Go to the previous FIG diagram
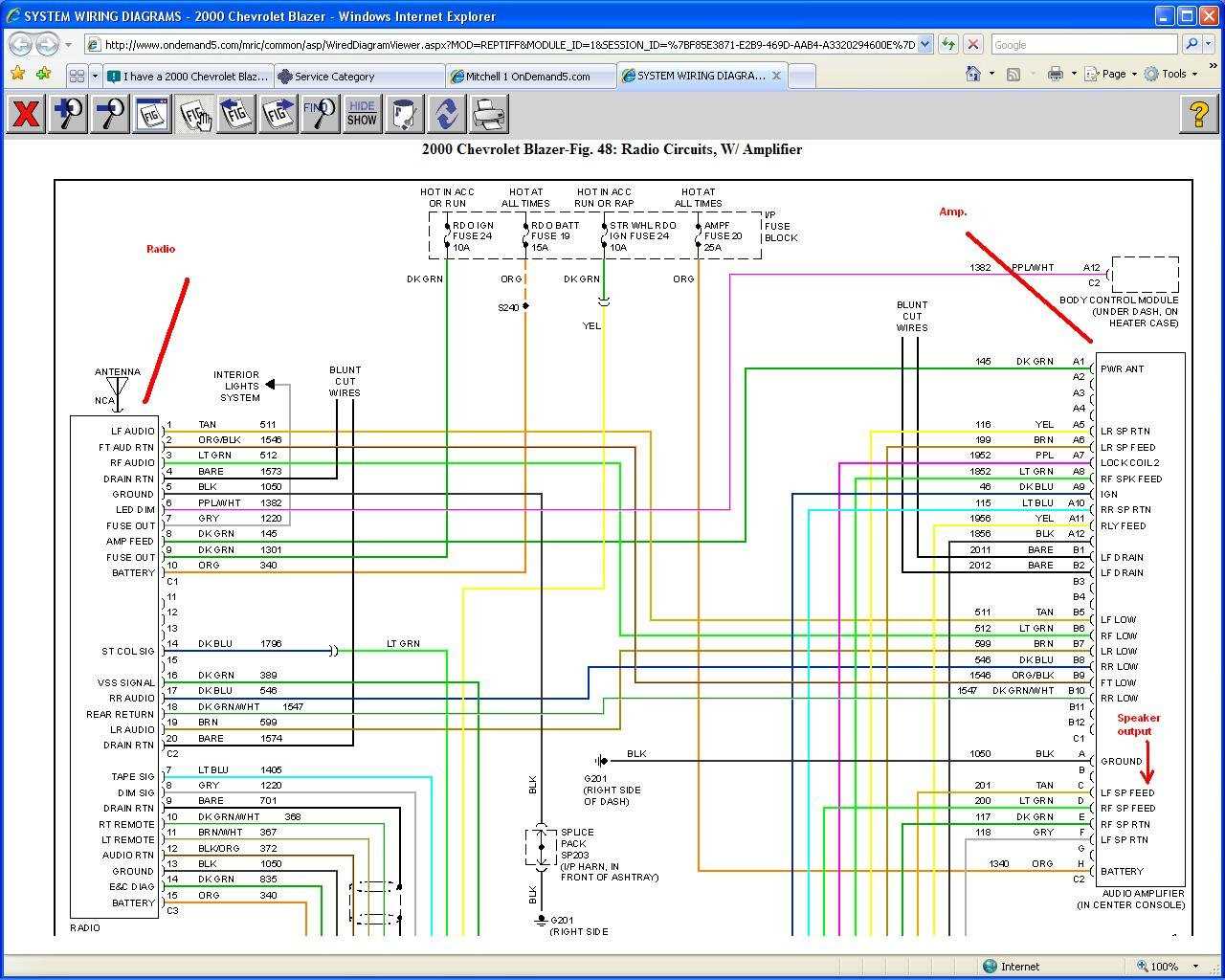Viewport: 1225px width, 980px height. click(235, 114)
